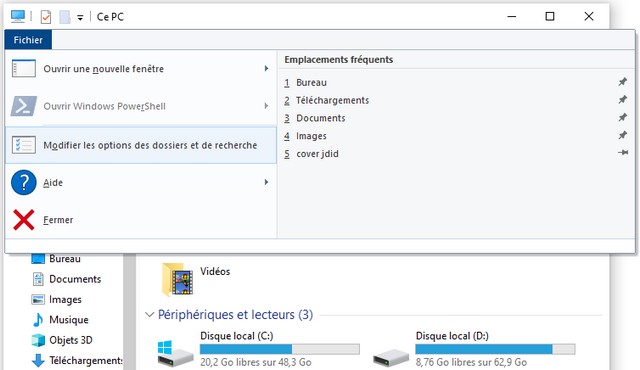Expand the Windows PowerShell submenu arrow
The image size is (640, 370).
pos(266,106)
